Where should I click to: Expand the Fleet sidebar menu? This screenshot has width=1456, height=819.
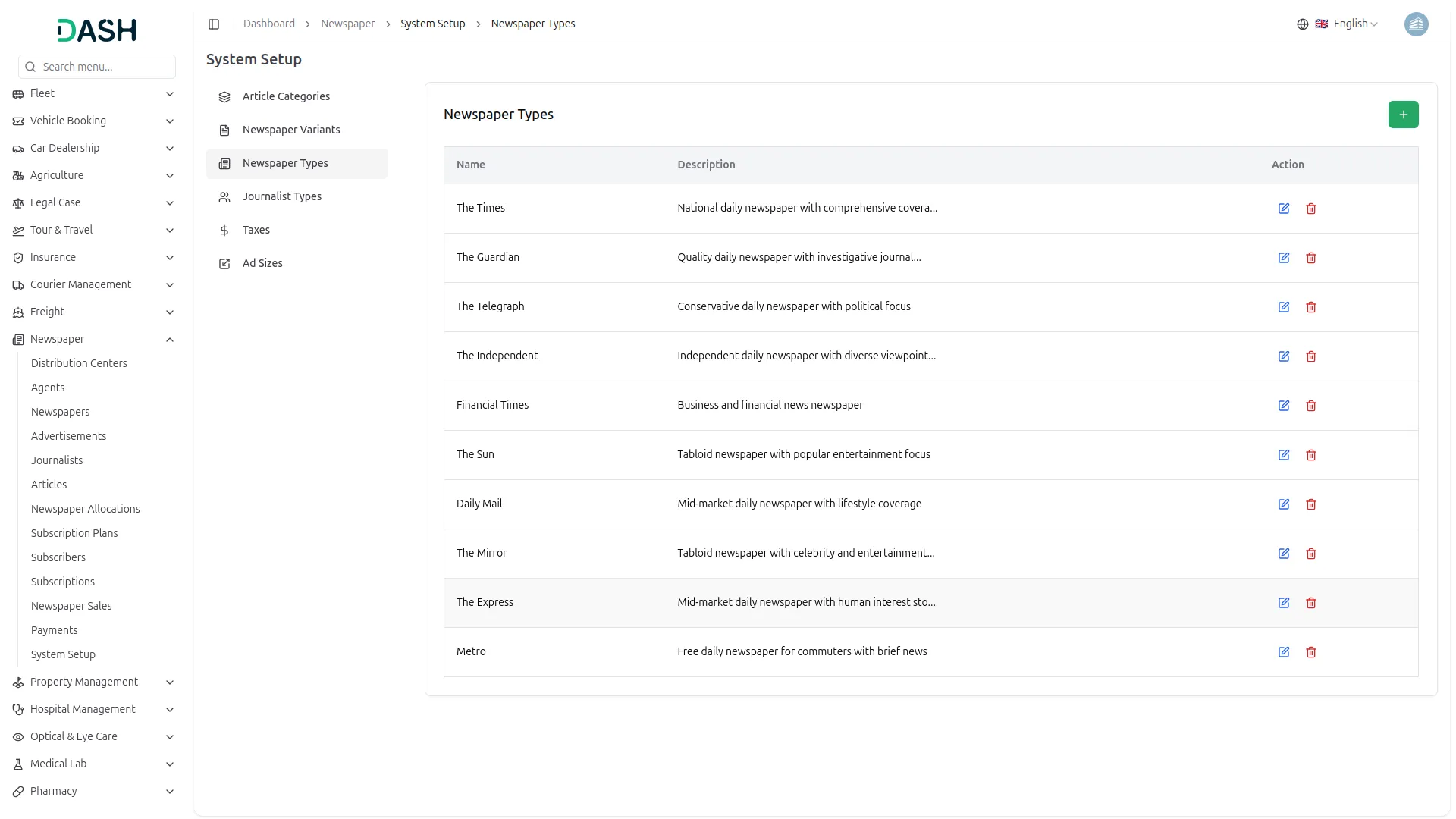[170, 94]
